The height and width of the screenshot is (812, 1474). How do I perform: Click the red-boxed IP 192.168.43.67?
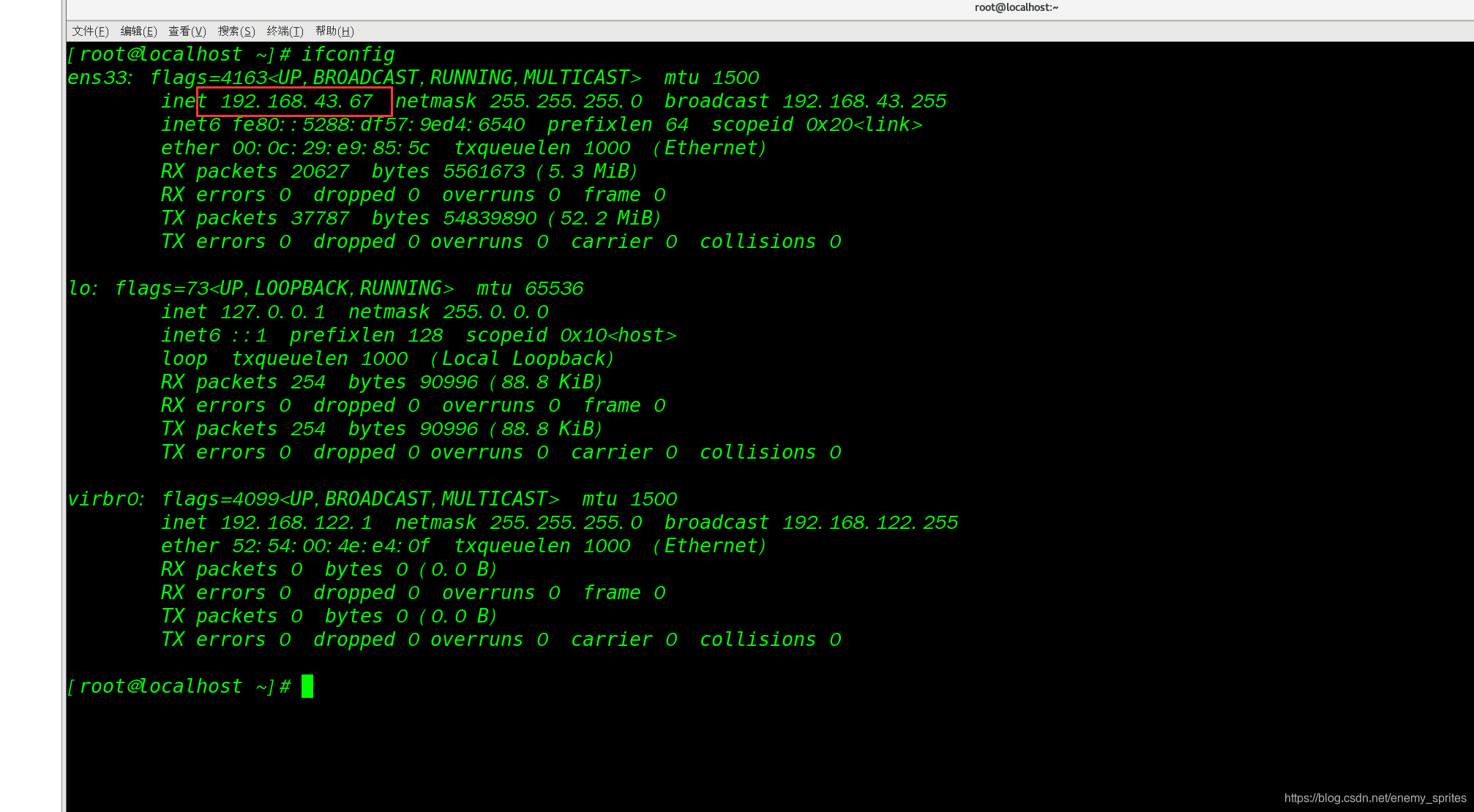296,101
